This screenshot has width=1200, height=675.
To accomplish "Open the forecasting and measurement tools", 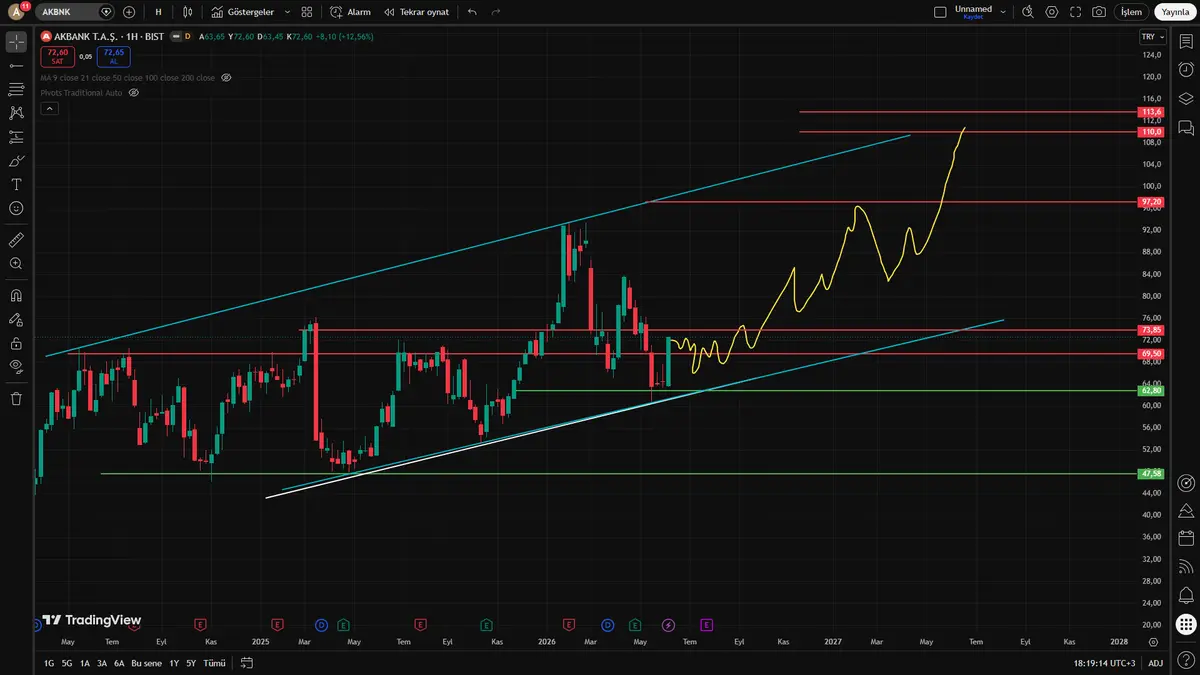I will 15,137.
